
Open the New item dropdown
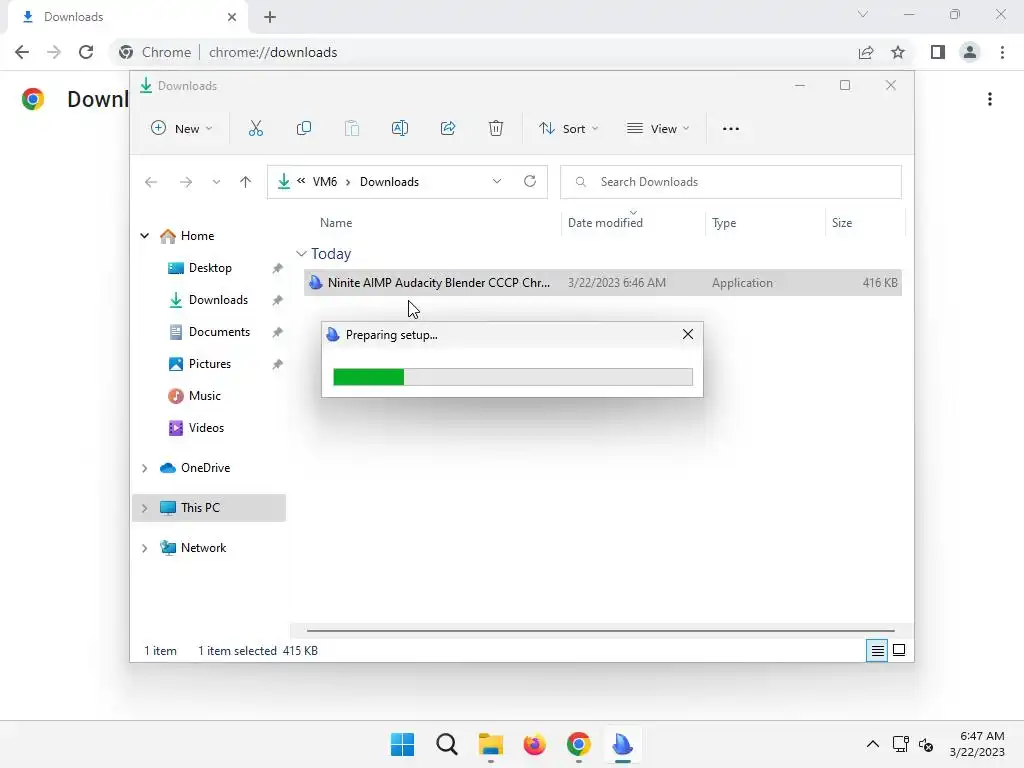(x=182, y=129)
